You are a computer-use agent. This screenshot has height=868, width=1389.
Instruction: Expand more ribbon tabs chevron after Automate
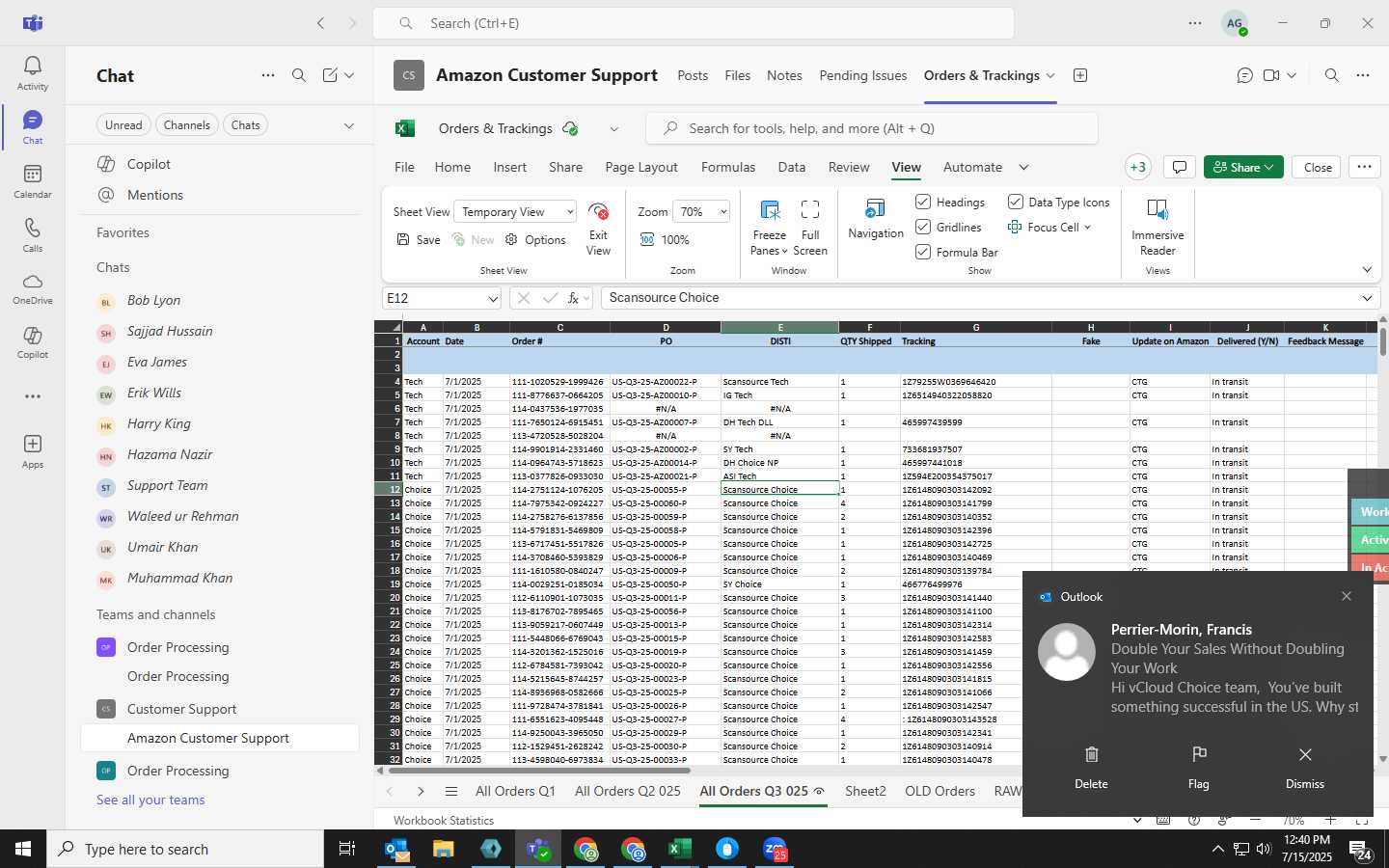point(1023,167)
